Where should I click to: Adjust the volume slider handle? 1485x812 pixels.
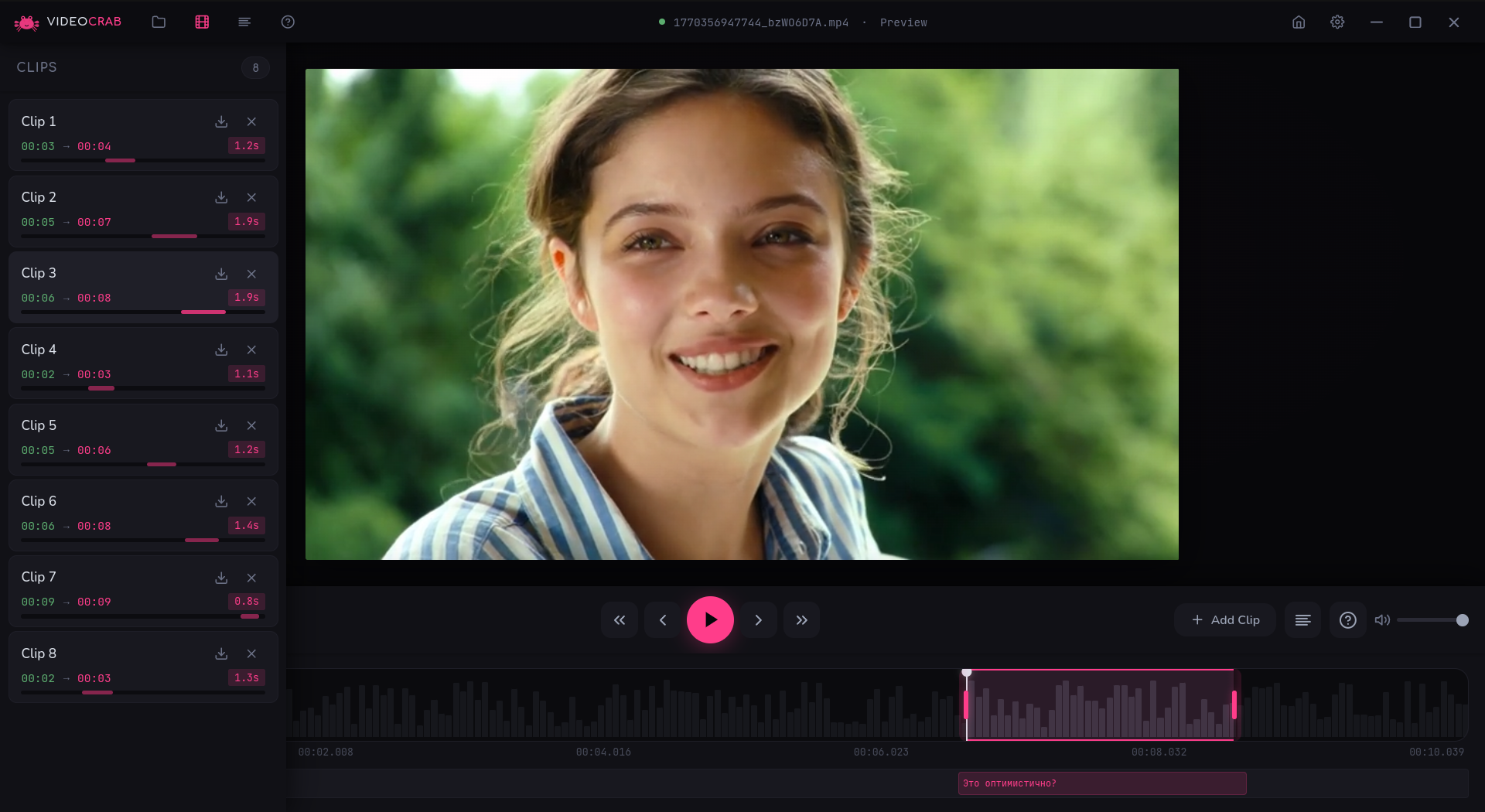(1462, 620)
